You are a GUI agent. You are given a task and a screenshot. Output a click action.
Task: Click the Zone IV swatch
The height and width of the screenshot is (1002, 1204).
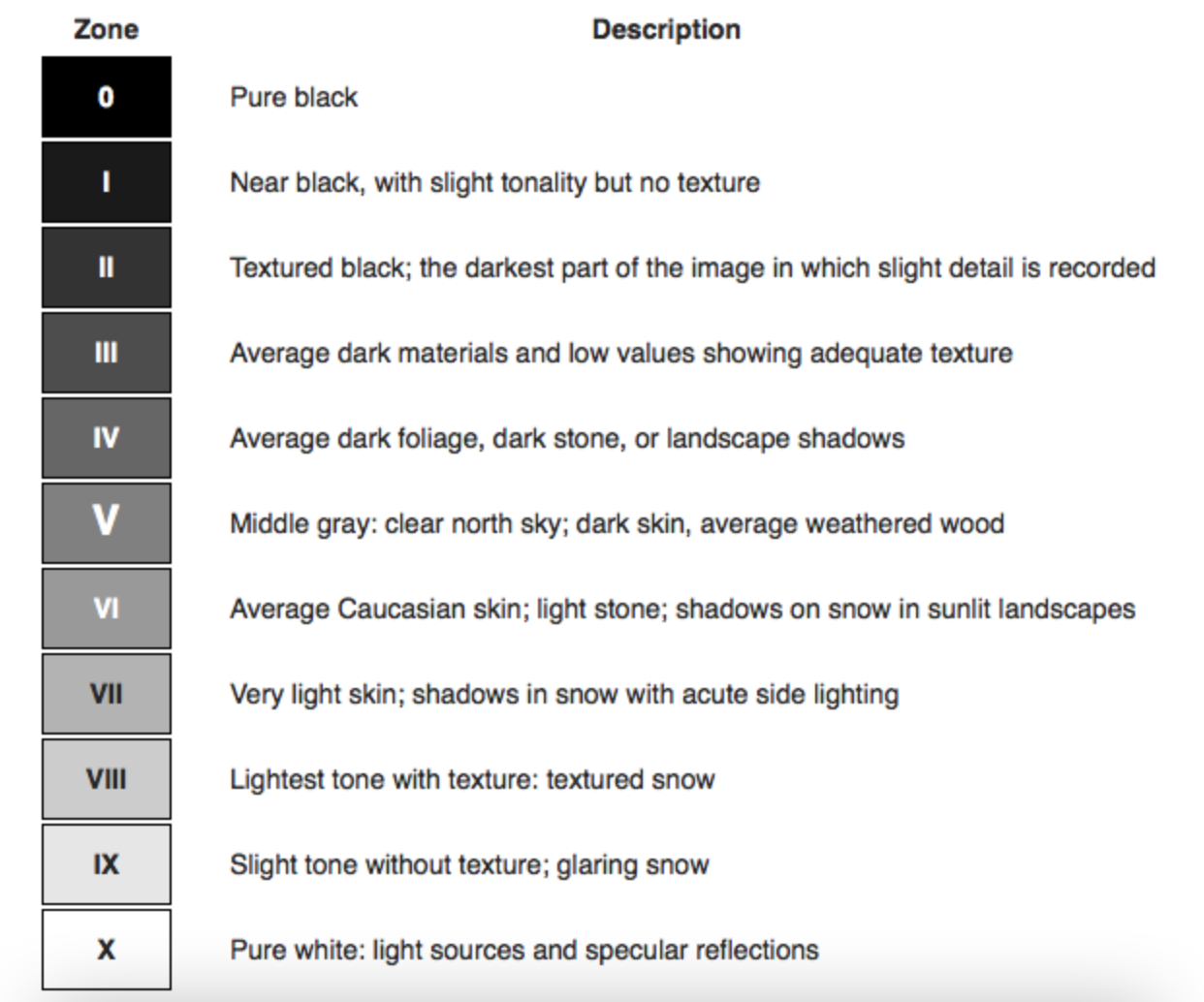click(107, 438)
